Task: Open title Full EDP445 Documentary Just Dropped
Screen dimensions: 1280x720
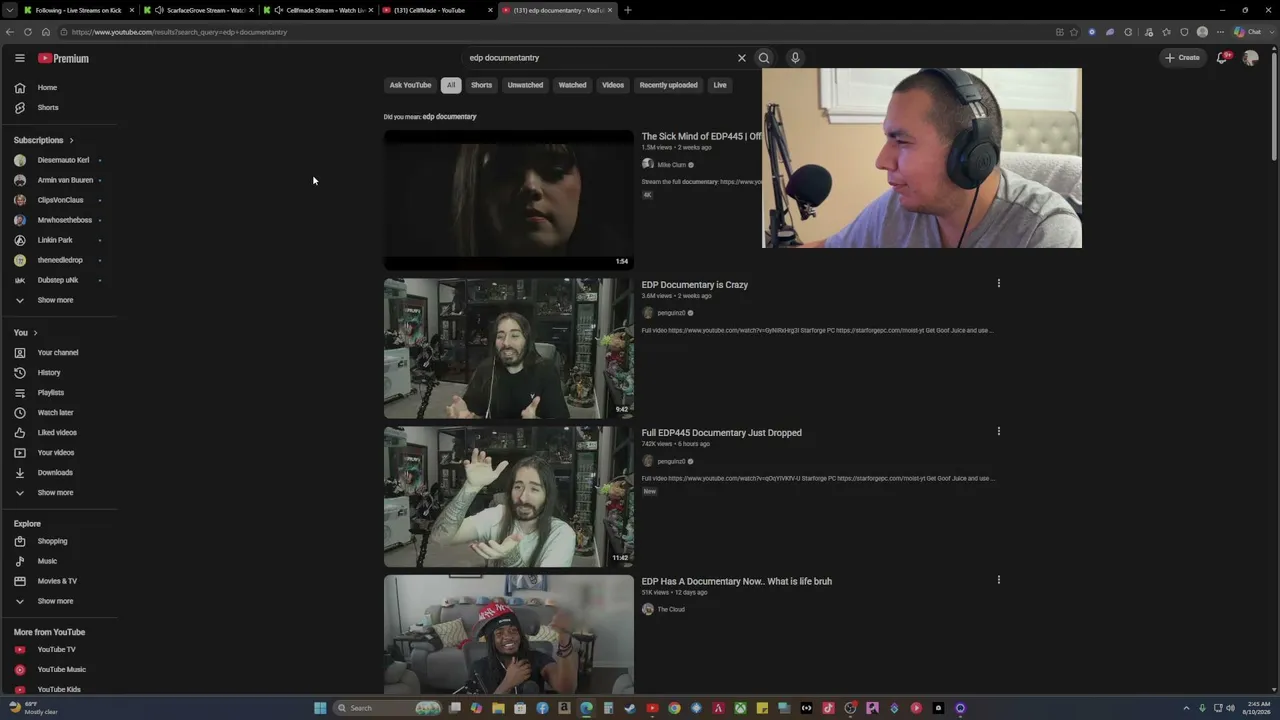Action: click(721, 433)
